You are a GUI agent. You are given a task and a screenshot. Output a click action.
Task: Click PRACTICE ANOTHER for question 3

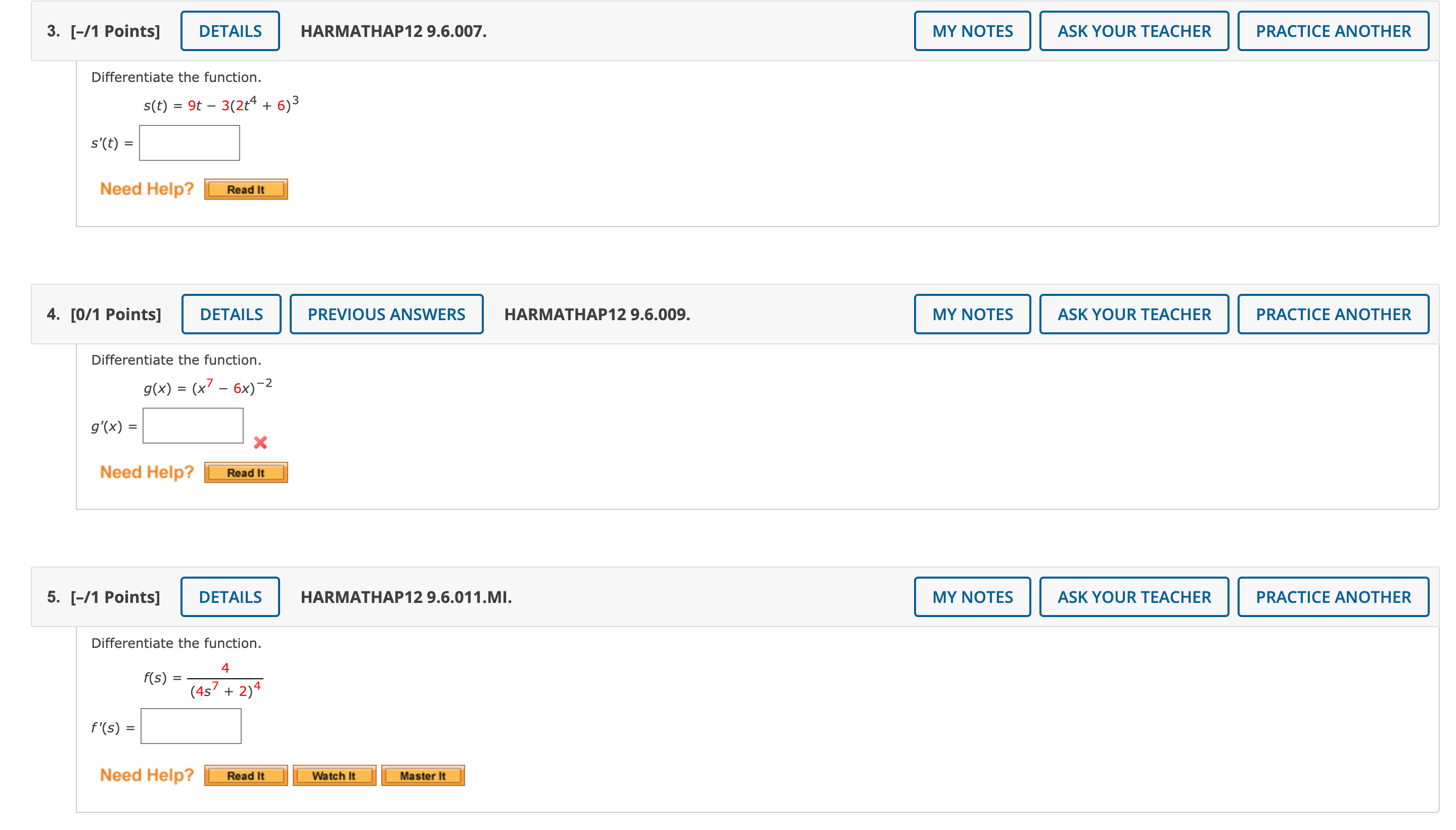tap(1333, 31)
